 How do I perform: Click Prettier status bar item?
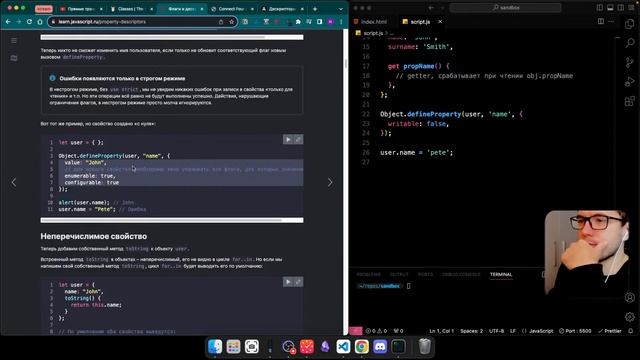pos(609,331)
